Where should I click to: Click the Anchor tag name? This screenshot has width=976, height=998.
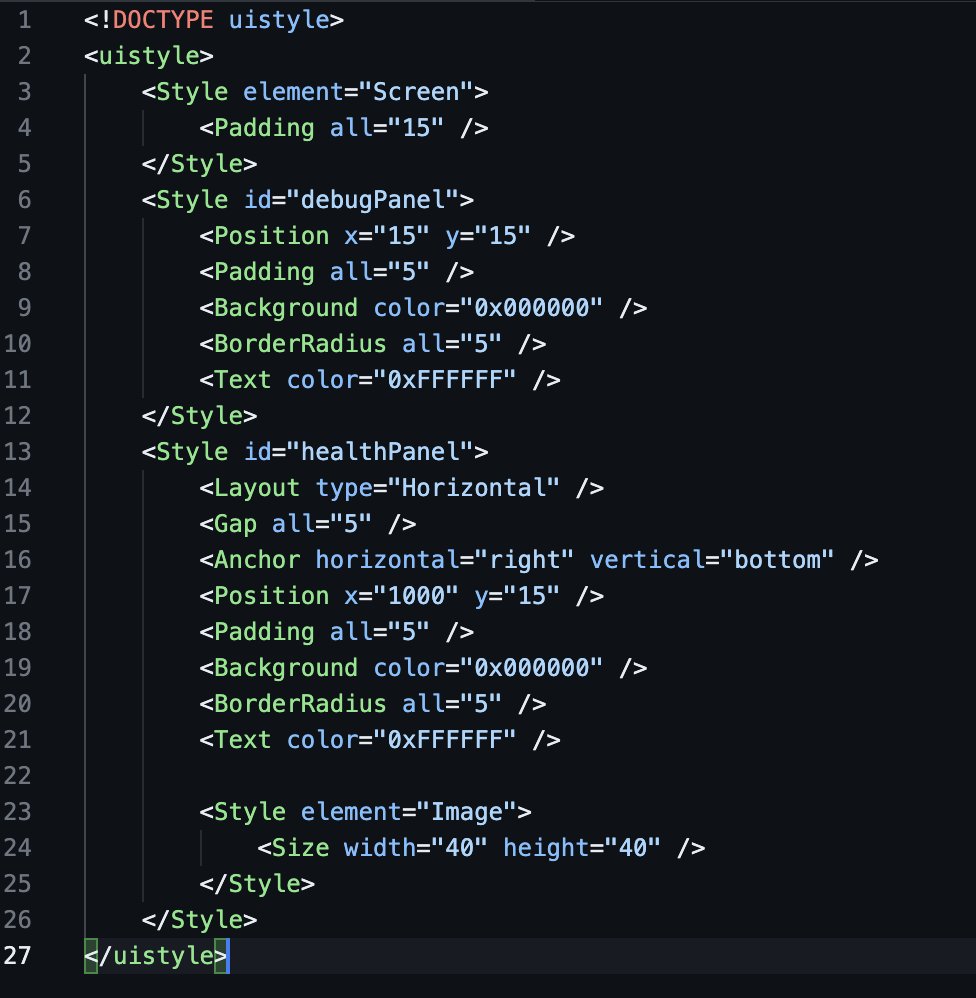(x=257, y=560)
